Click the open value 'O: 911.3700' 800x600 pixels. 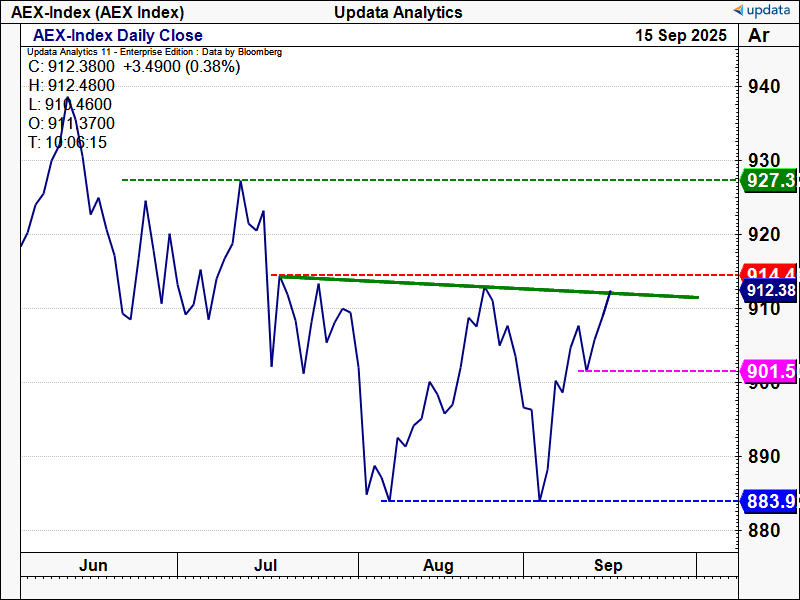coord(71,123)
